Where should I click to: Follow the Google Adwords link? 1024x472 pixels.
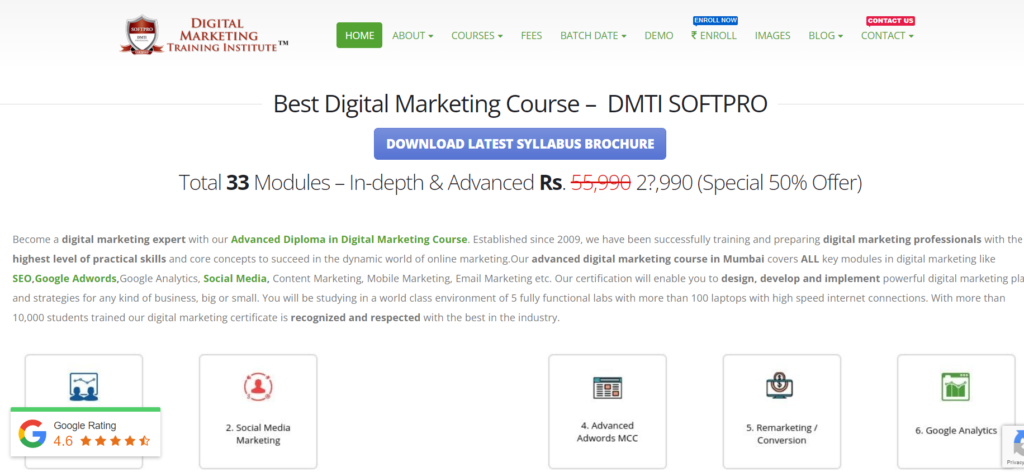[77, 278]
